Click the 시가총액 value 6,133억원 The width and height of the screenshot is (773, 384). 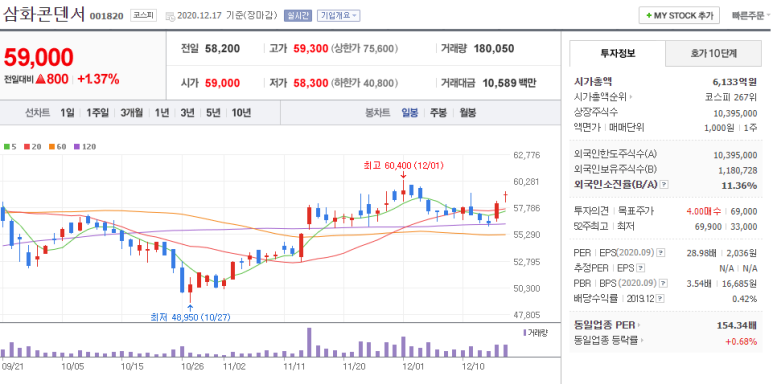pyautogui.click(x=735, y=82)
